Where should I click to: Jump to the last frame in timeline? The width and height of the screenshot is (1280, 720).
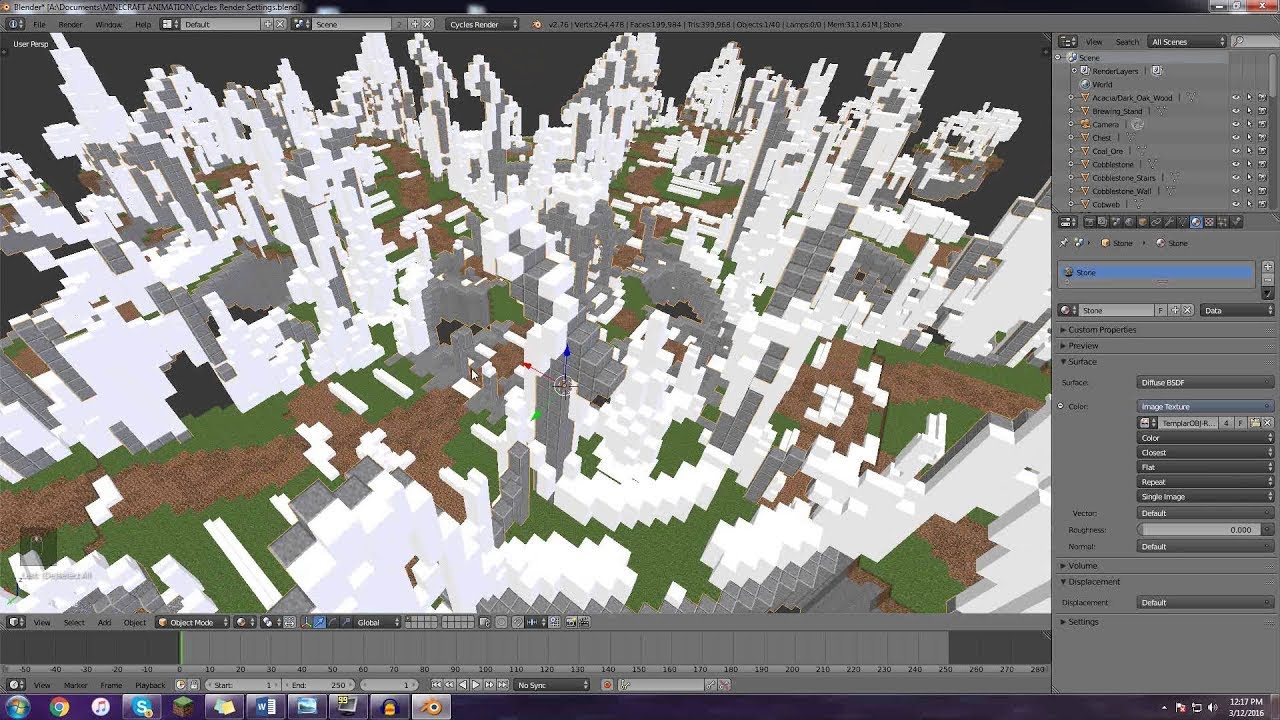(x=503, y=685)
